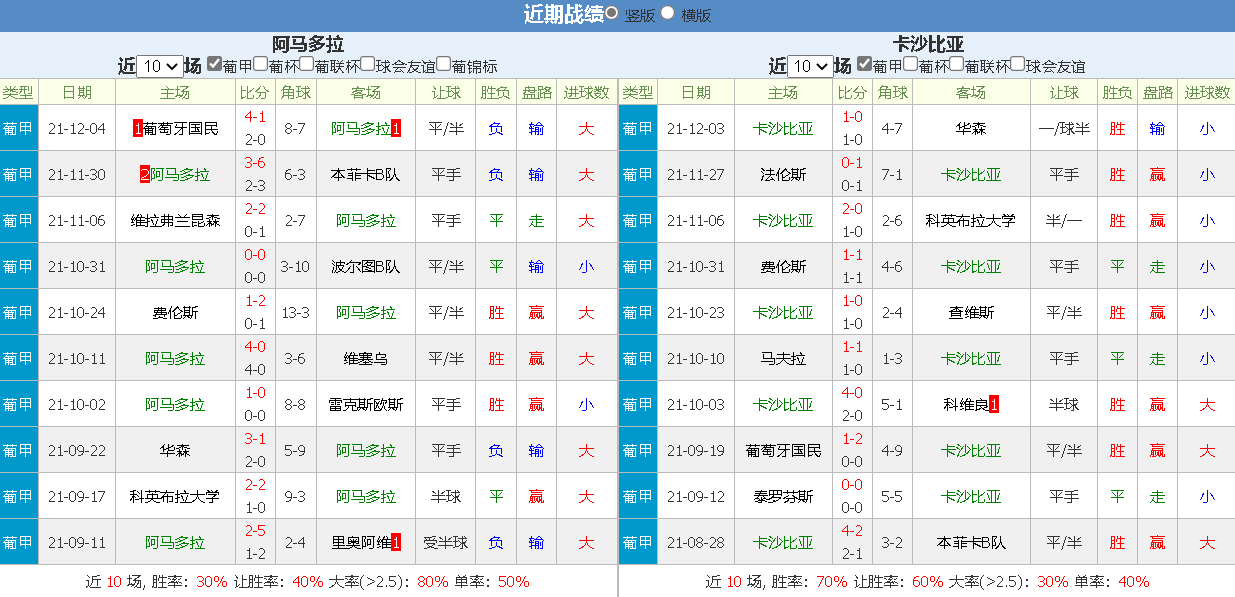
Task: Click the 卡沙比亚 team heading
Action: coord(928,44)
